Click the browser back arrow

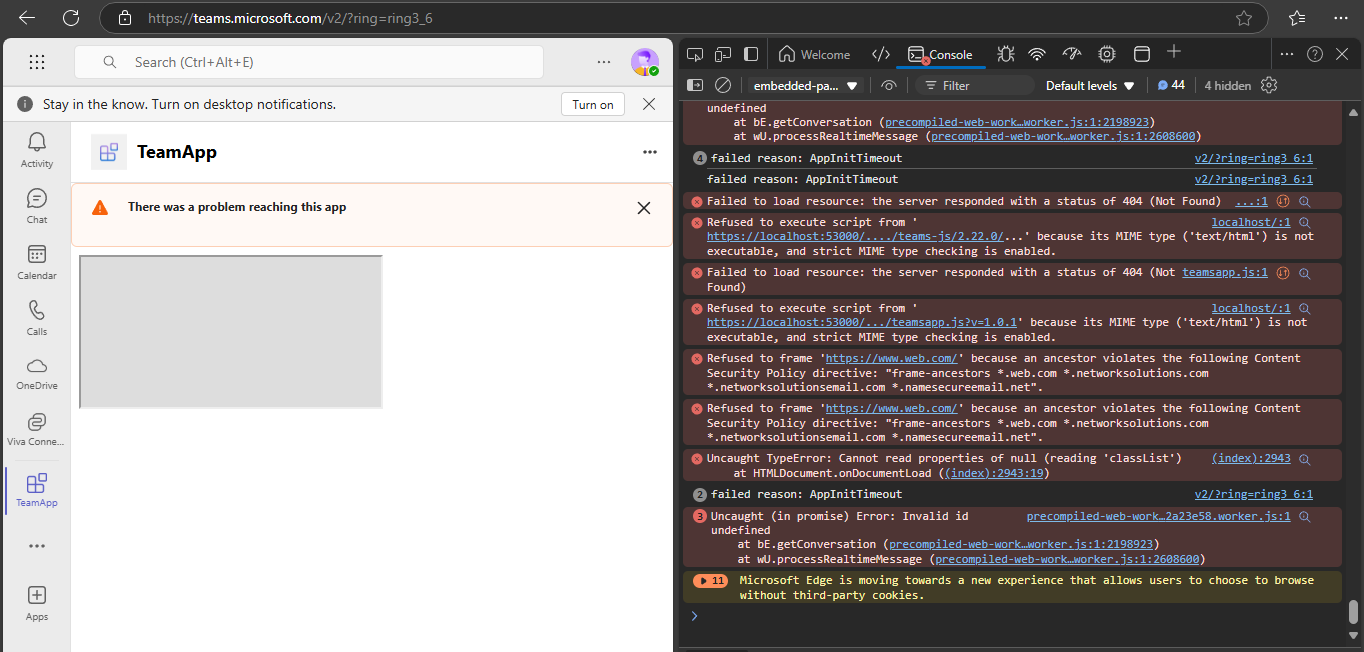tap(27, 18)
